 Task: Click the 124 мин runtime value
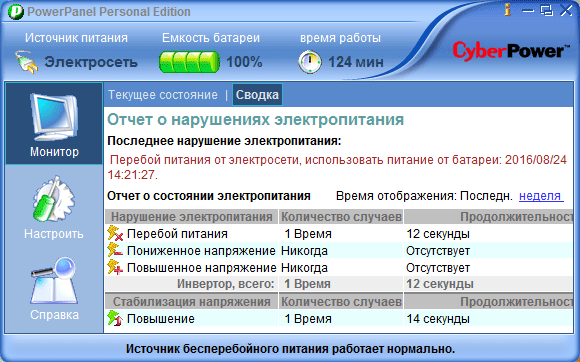(356, 62)
